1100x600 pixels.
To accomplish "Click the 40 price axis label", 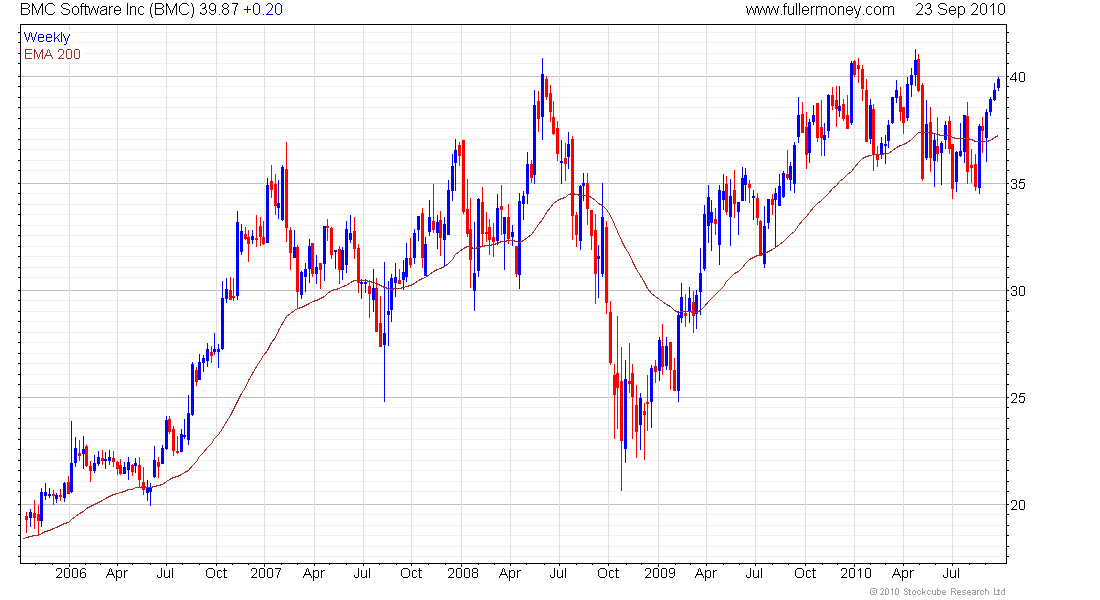I will [1017, 77].
